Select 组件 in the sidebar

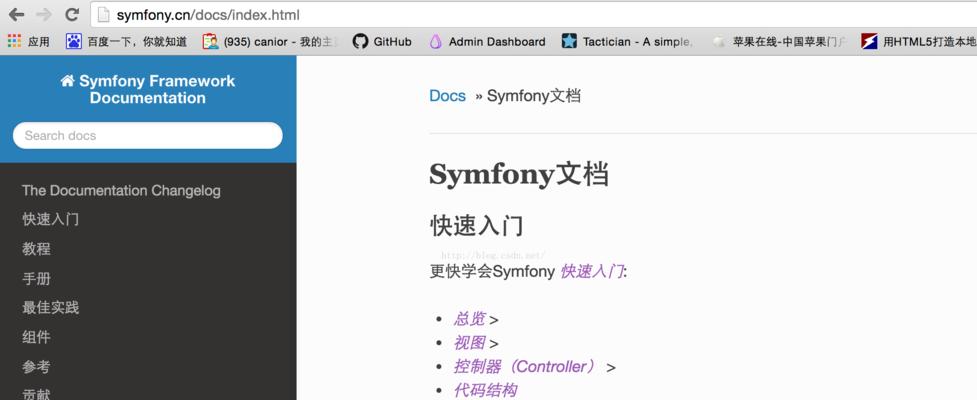pos(36,337)
